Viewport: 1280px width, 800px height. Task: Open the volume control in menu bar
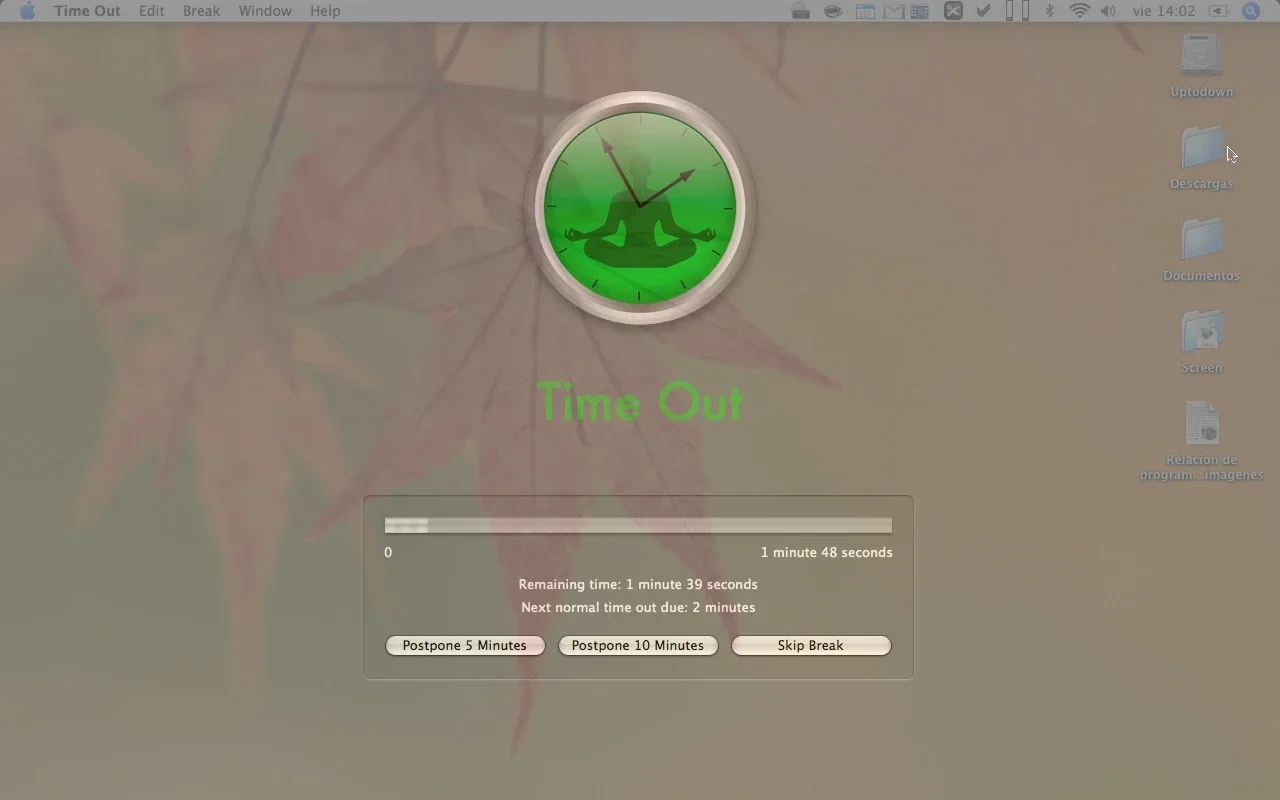(1108, 11)
